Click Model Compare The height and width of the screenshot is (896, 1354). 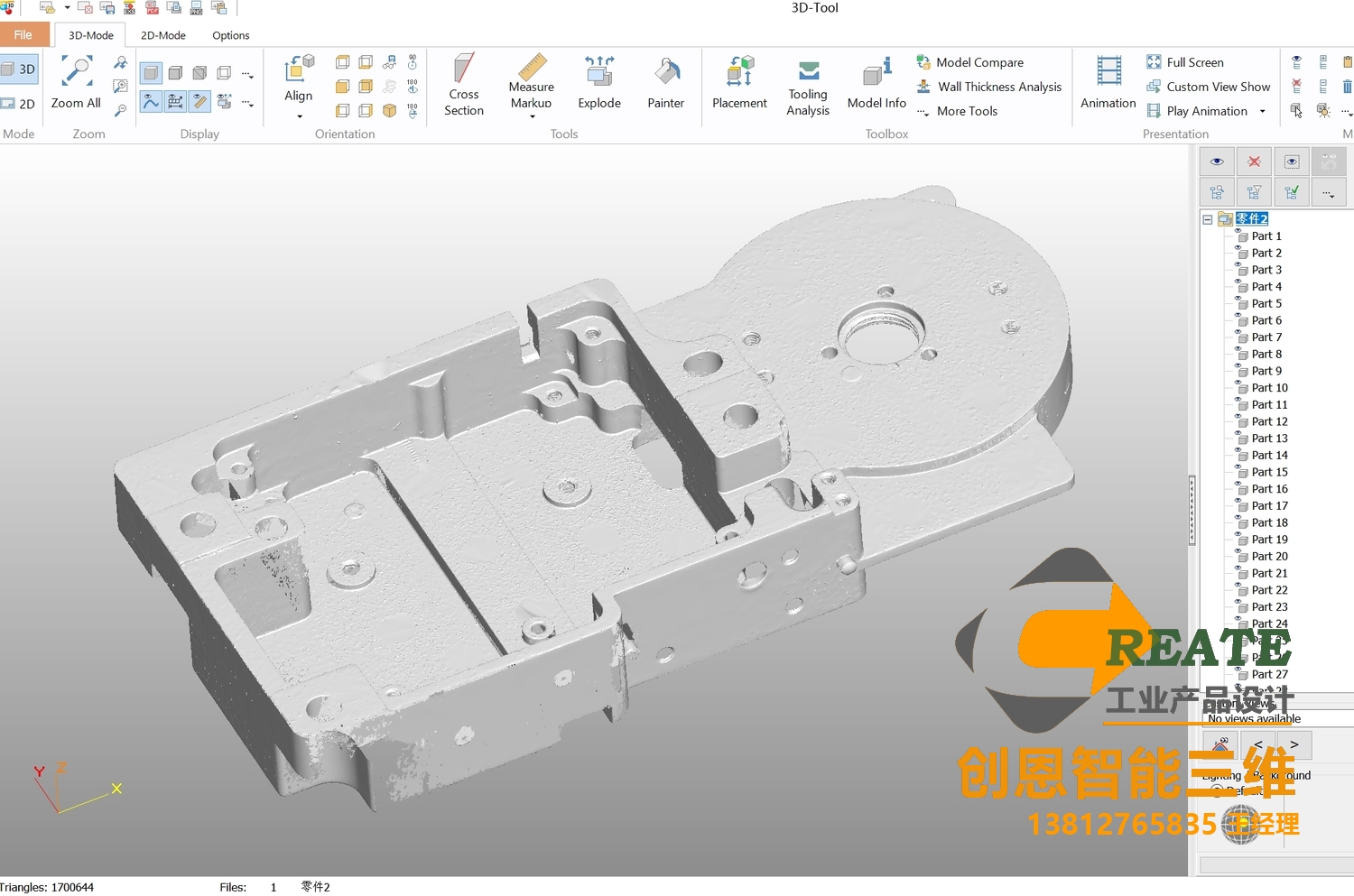(x=979, y=62)
